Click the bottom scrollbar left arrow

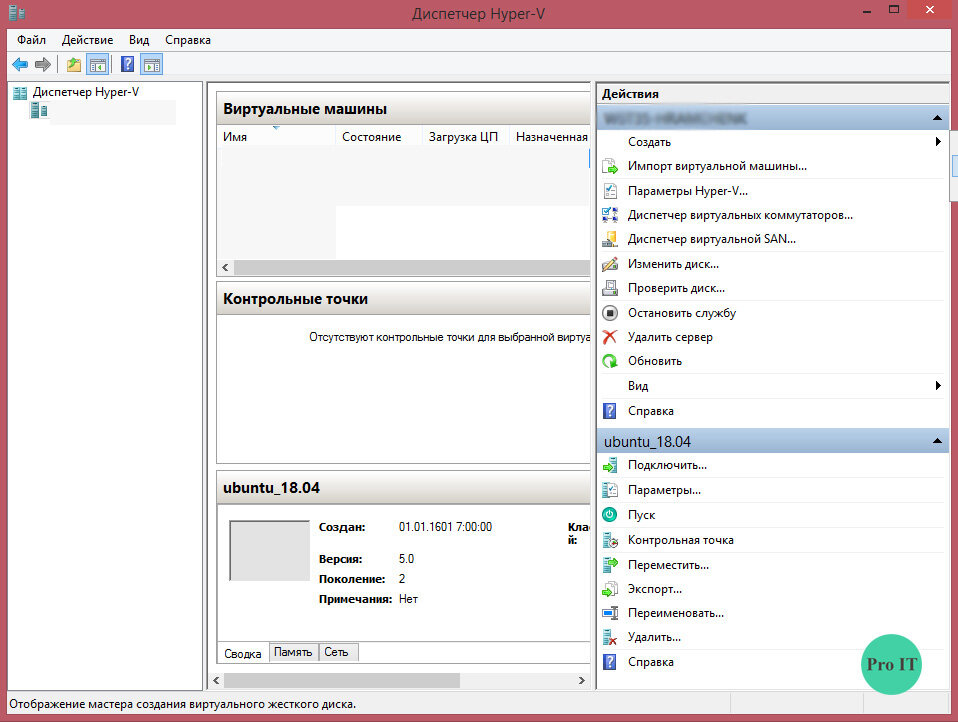(216, 680)
